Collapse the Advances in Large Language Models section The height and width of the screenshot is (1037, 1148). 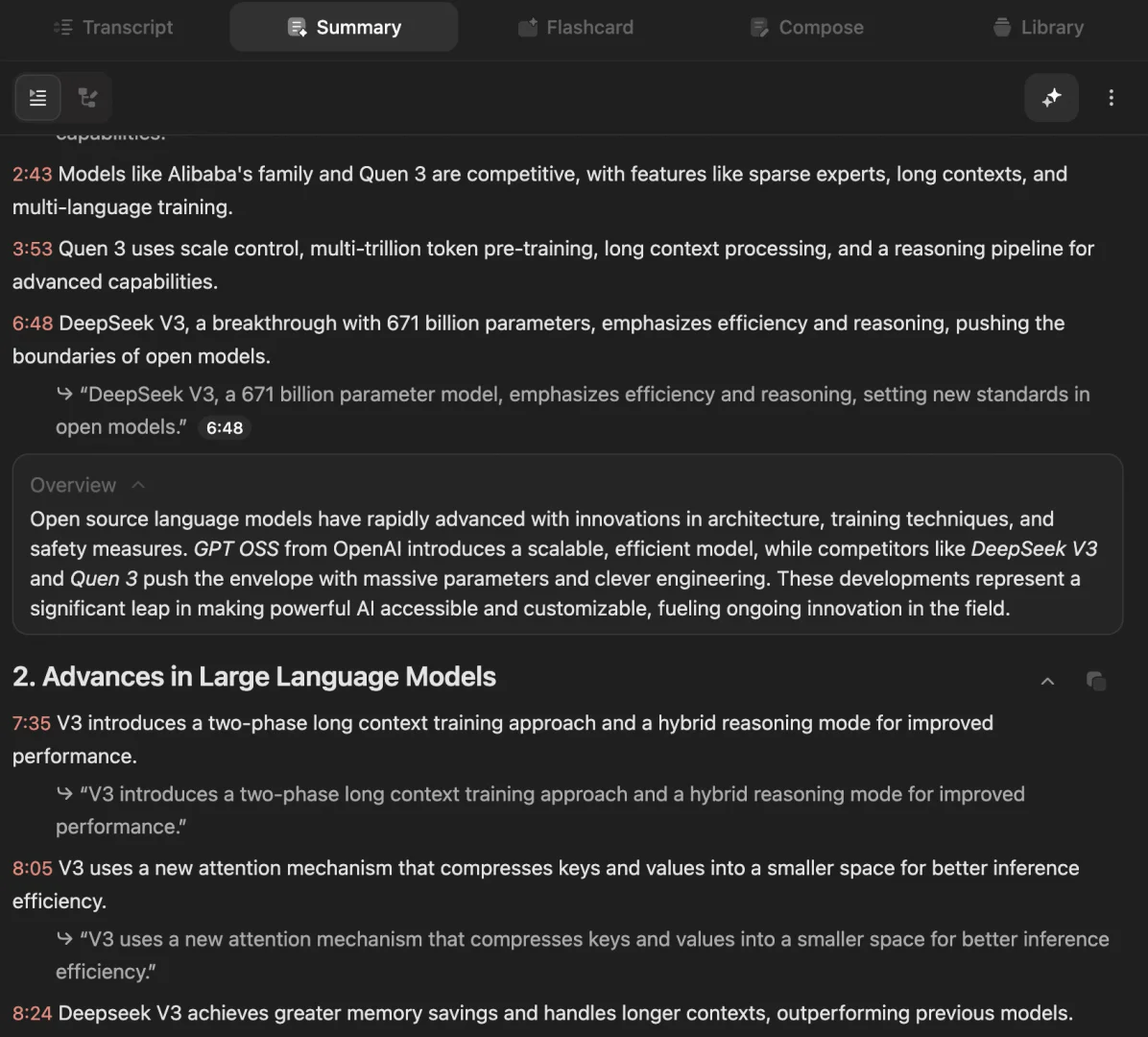click(1047, 681)
